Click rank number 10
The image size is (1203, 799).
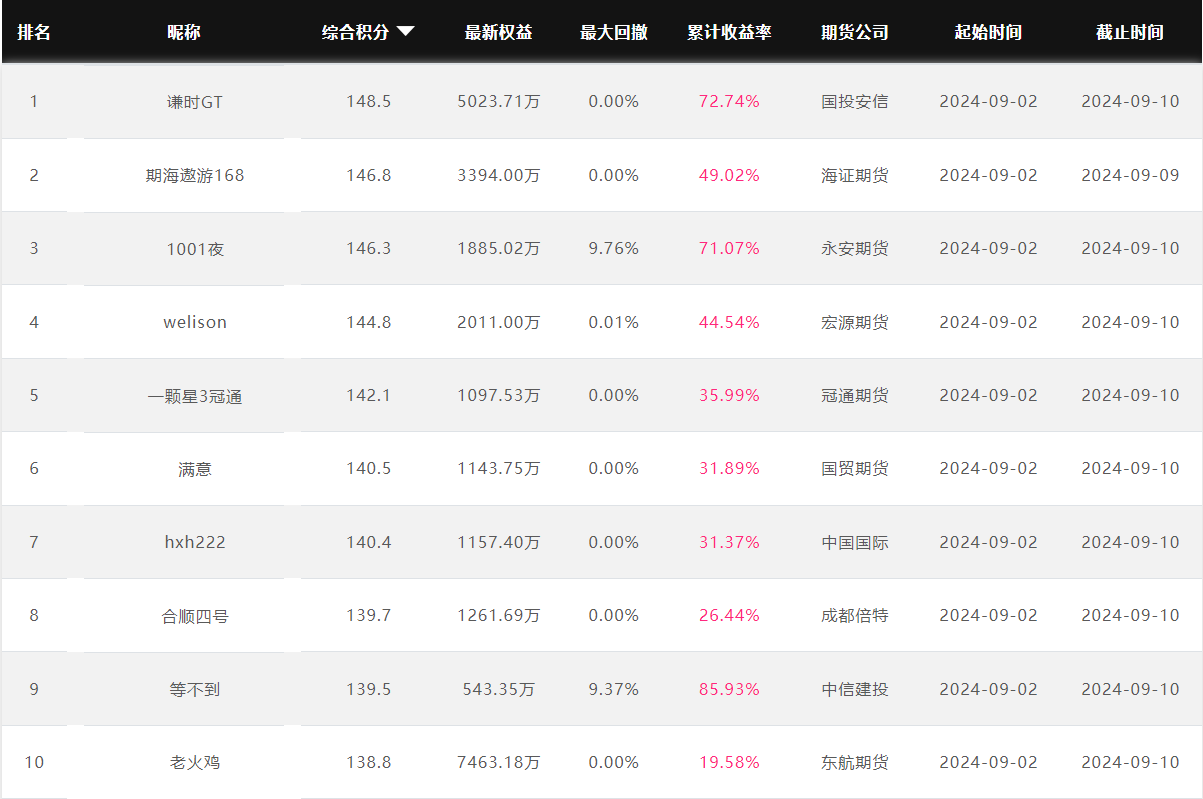pyautogui.click(x=34, y=763)
